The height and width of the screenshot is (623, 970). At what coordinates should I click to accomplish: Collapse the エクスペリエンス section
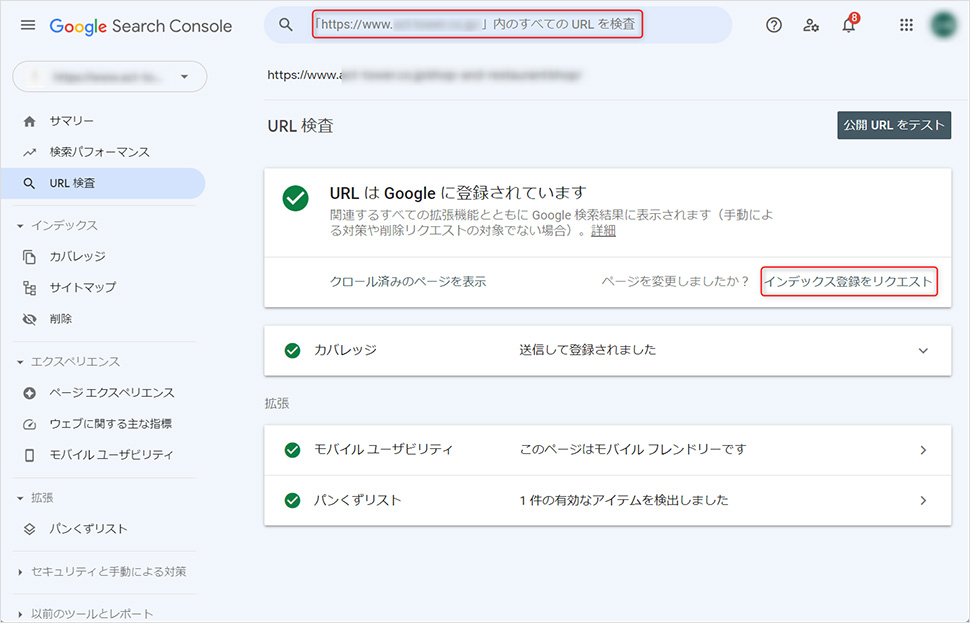68,362
